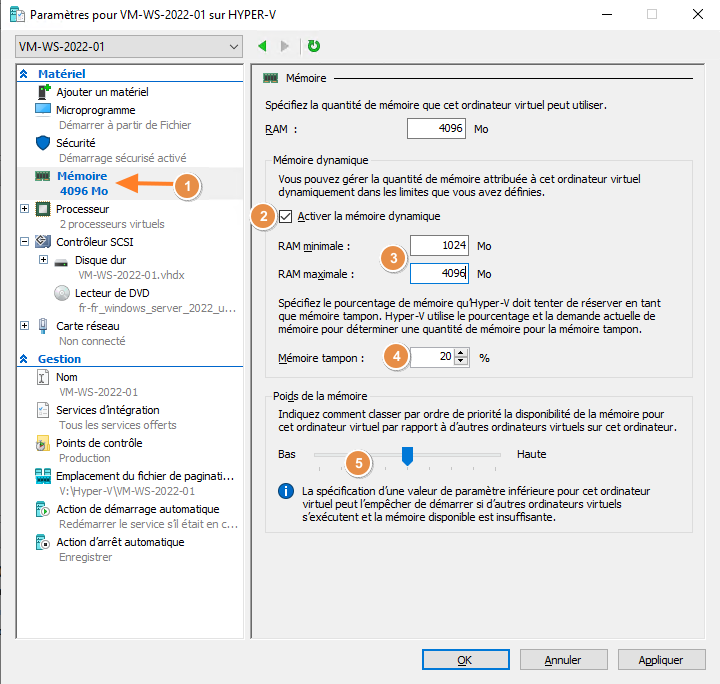The width and height of the screenshot is (720, 684).
Task: Increase Mémoire tampon with up arrow
Action: click(x=461, y=353)
